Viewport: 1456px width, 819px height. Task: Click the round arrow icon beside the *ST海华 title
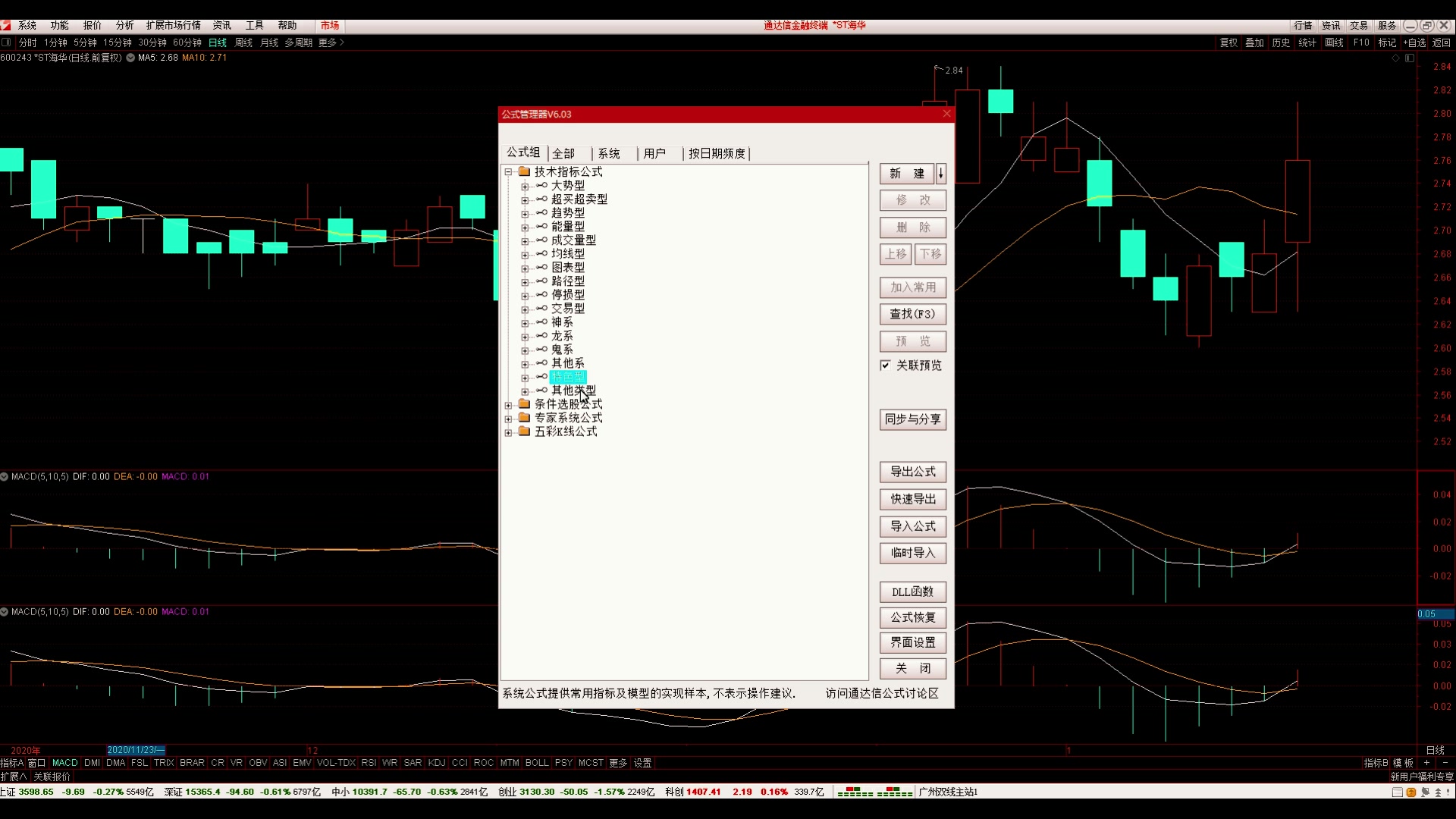[x=130, y=58]
